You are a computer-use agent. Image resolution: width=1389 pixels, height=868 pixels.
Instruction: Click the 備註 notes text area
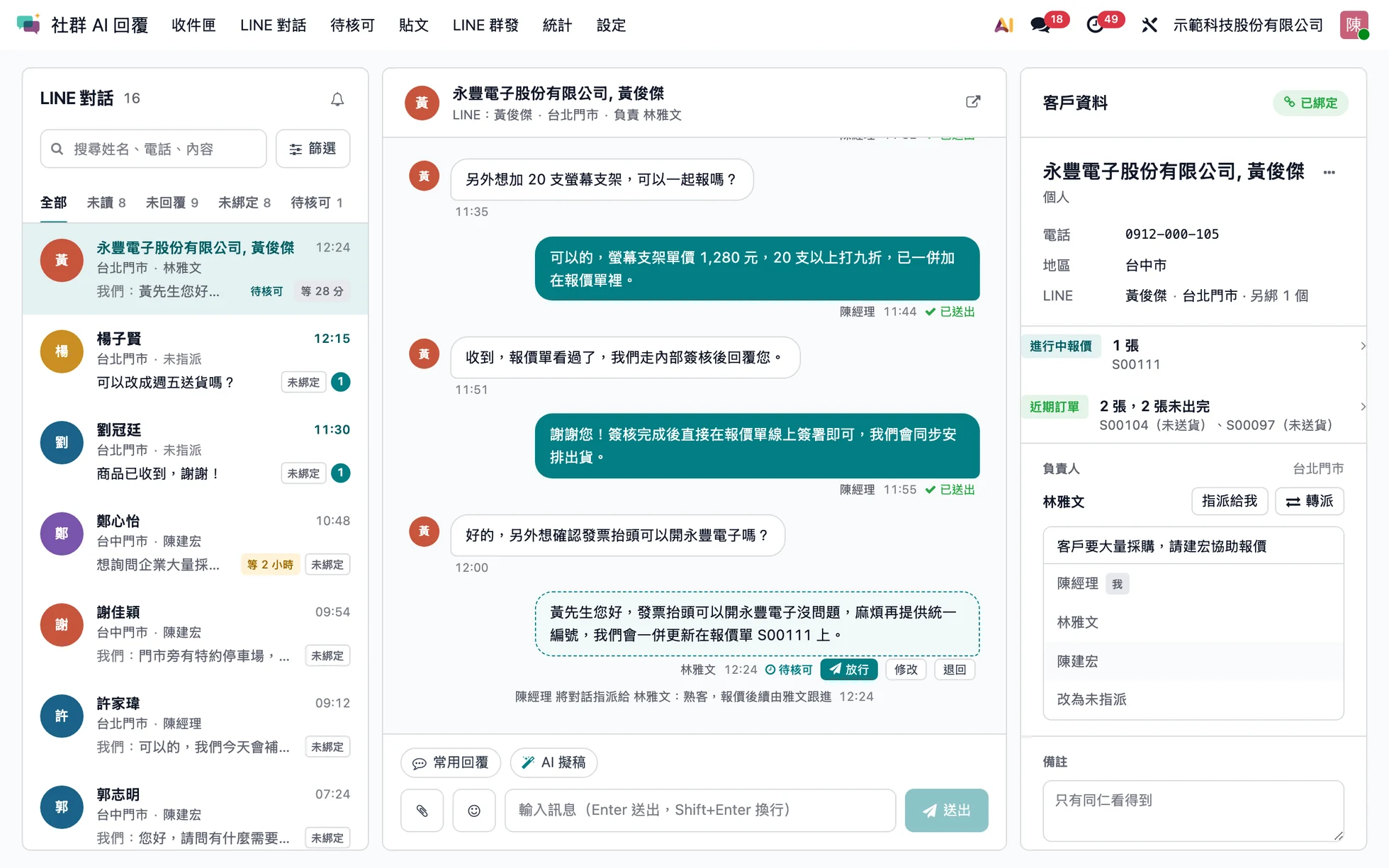pos(1193,811)
